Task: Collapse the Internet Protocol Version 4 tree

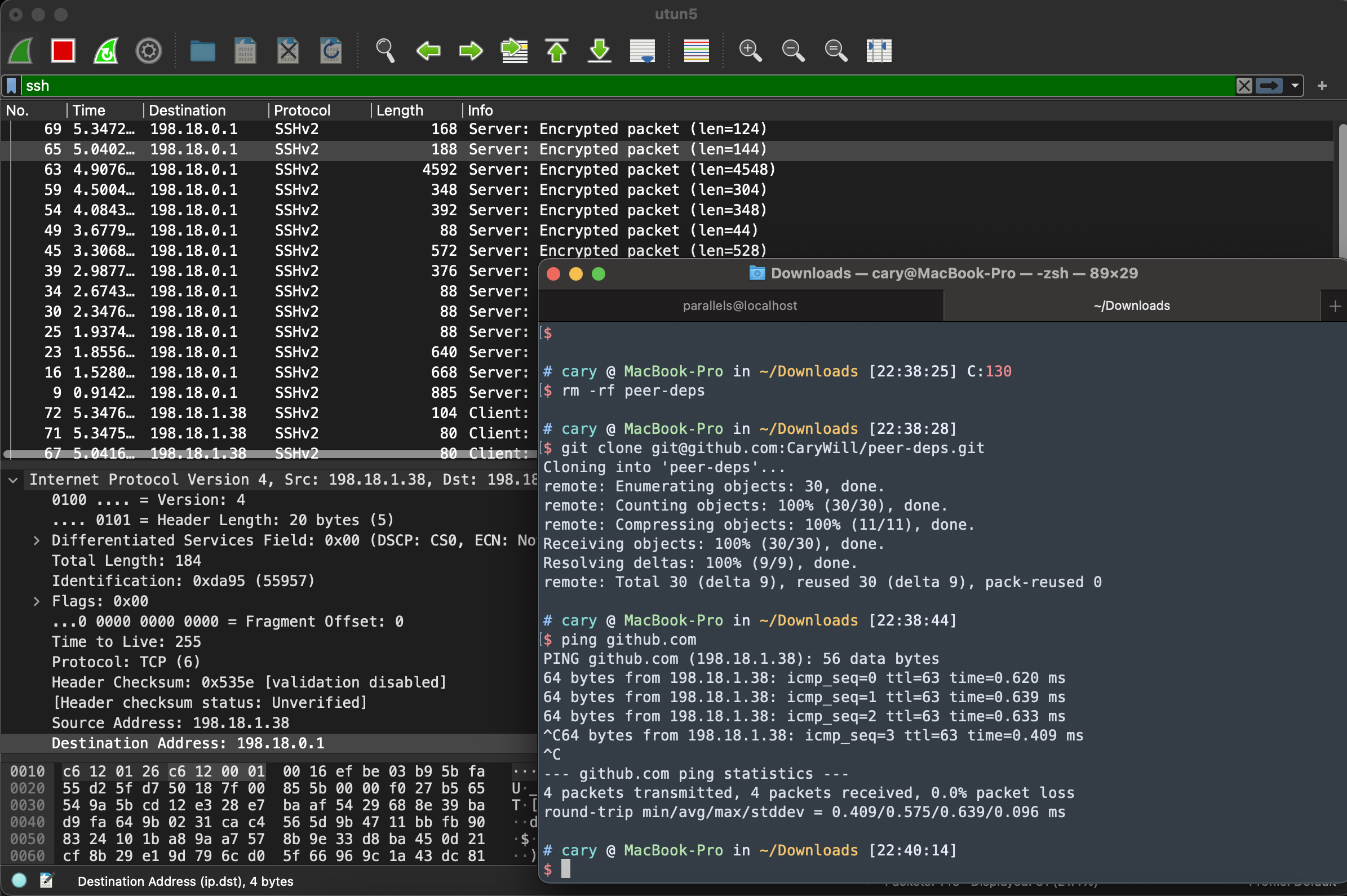Action: pyautogui.click(x=13, y=480)
